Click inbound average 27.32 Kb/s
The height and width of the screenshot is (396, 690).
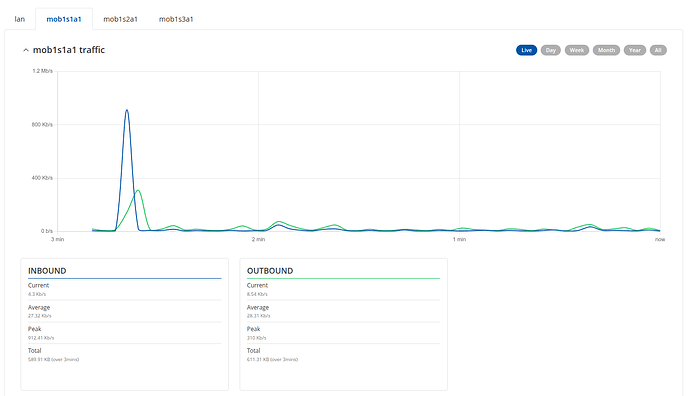tap(40, 316)
